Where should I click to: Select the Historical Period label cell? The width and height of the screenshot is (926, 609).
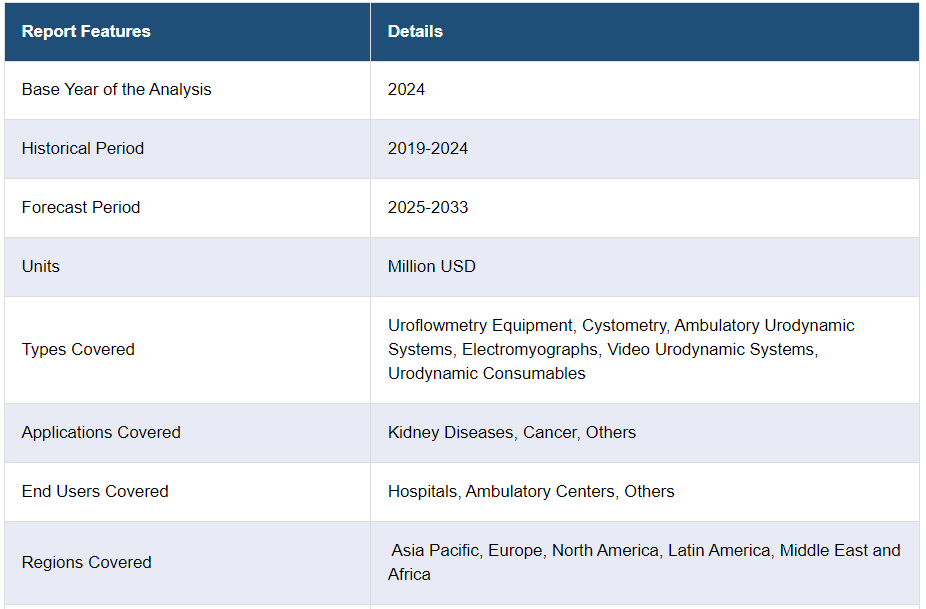pos(83,149)
